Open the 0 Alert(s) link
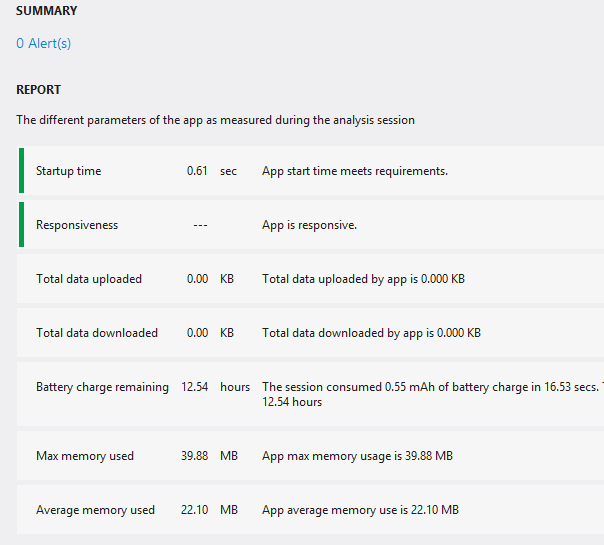Screen dimensions: 604x545 point(43,43)
